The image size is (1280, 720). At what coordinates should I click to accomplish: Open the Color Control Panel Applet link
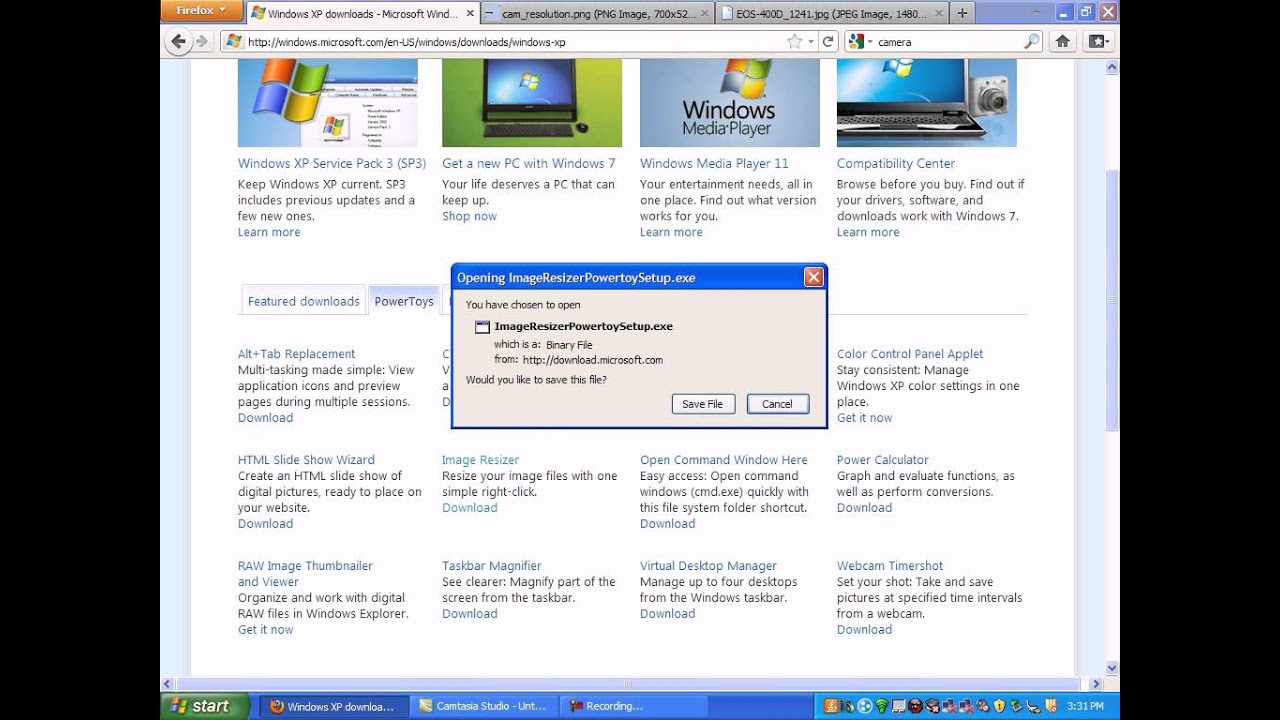pos(910,354)
